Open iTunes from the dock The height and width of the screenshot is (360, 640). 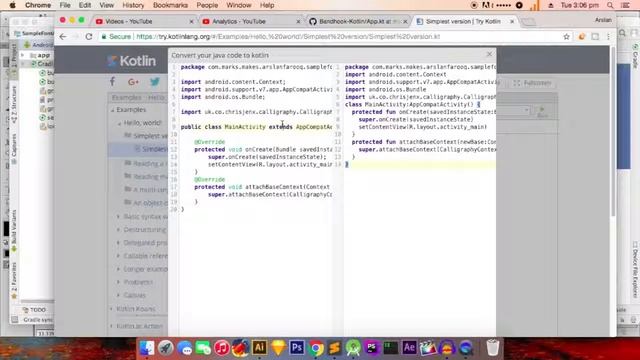pyautogui.click(x=222, y=348)
